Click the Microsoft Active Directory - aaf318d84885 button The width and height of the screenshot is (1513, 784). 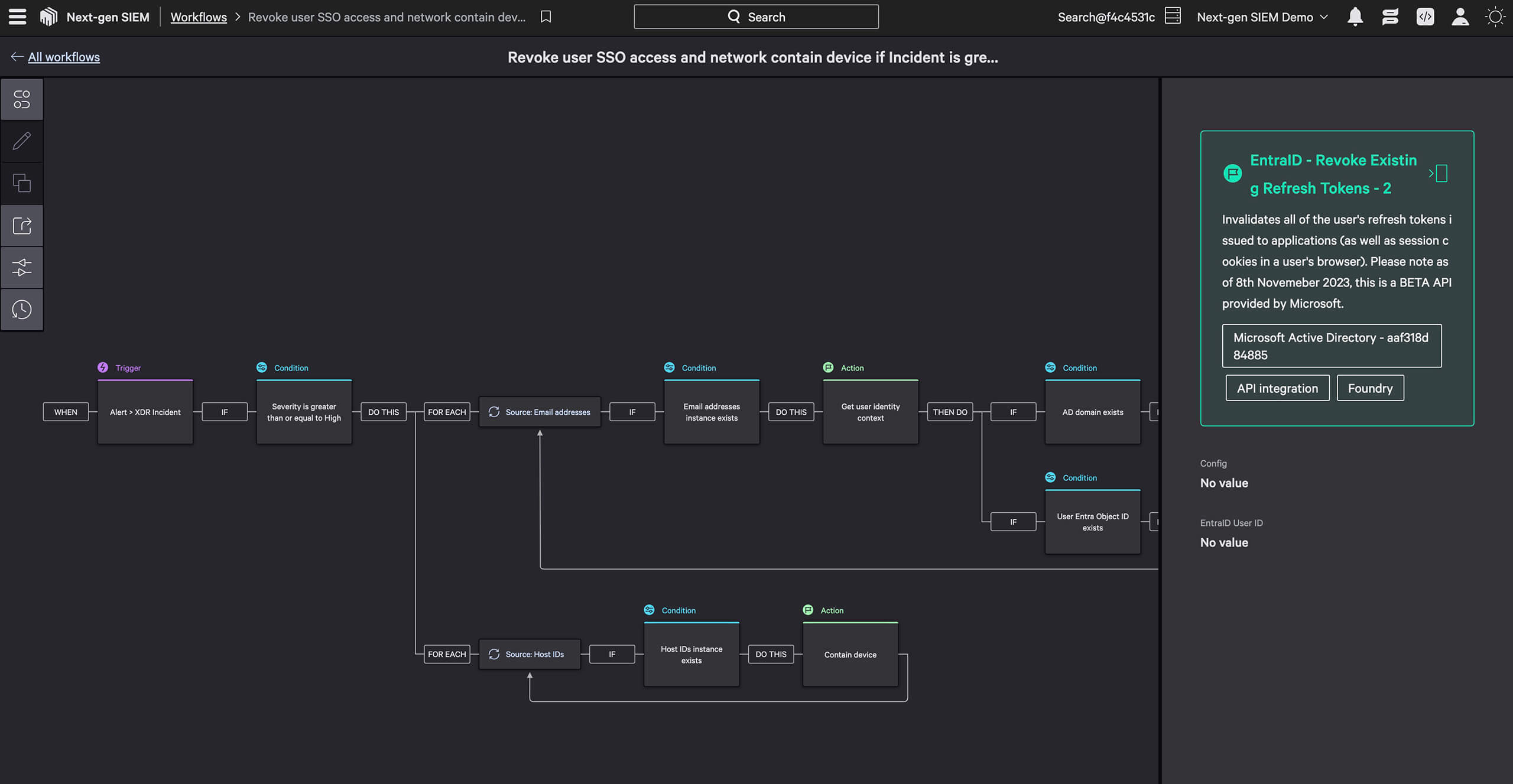click(x=1332, y=346)
